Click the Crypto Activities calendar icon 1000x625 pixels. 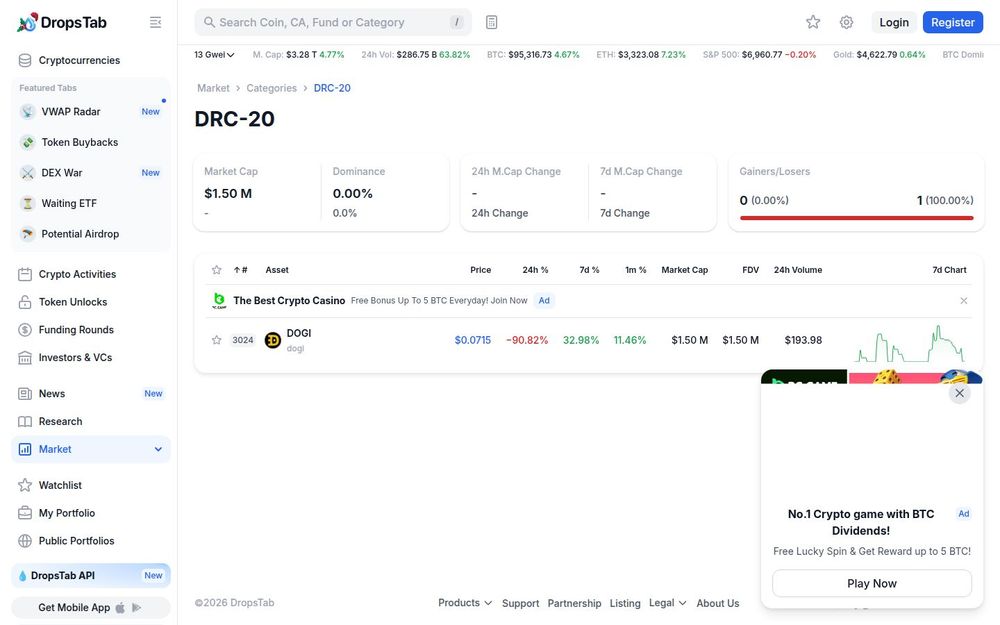click(x=25, y=274)
